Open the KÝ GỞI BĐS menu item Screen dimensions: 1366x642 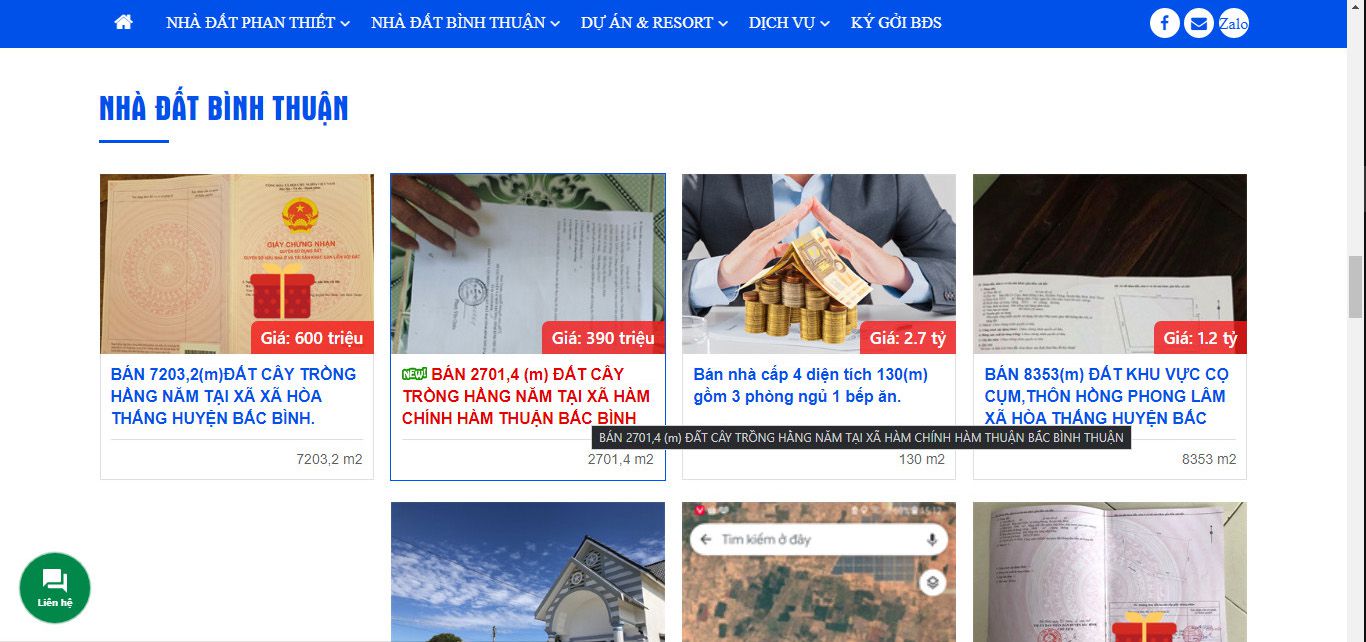(896, 23)
